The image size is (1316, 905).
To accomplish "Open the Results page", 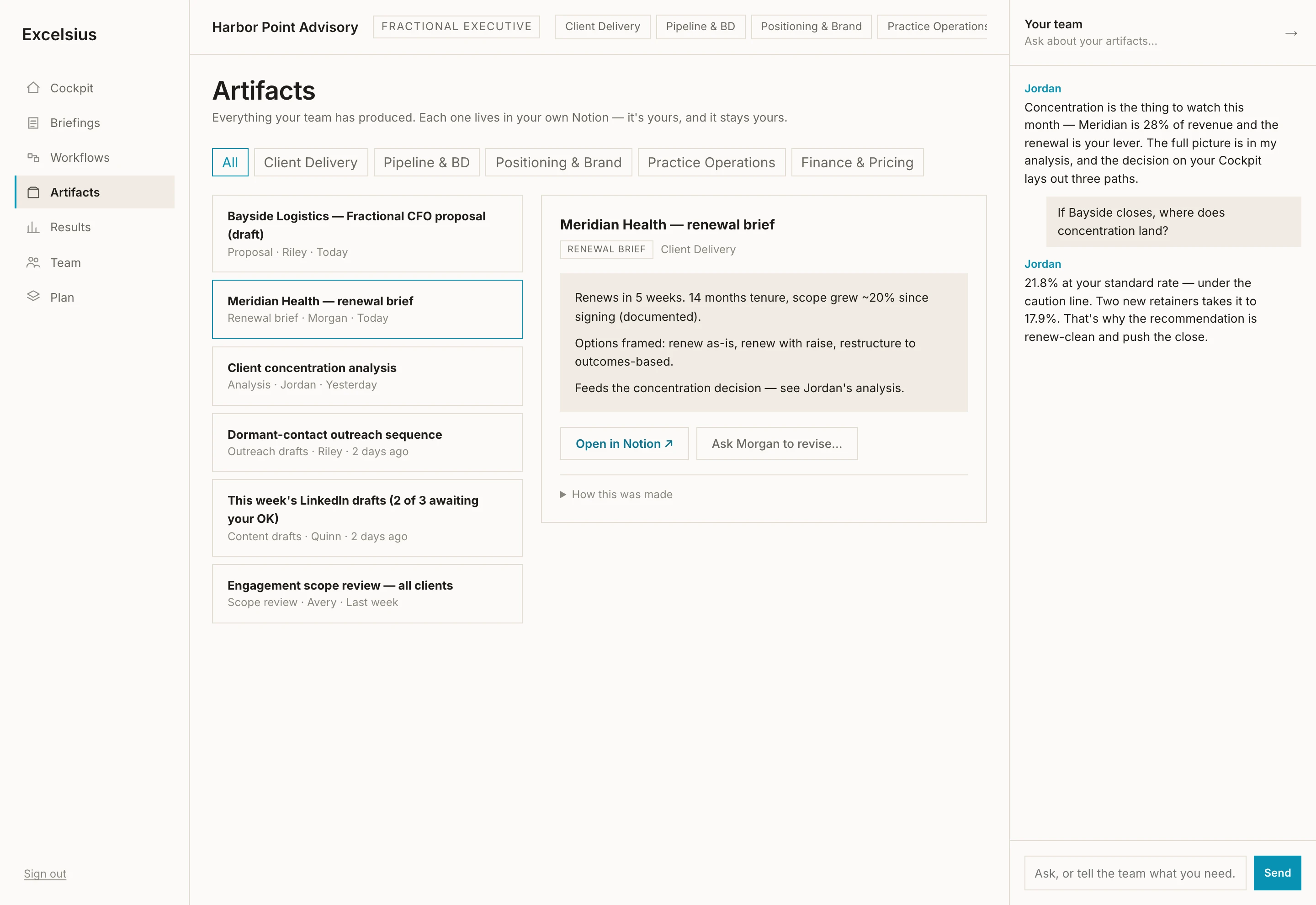I will [x=95, y=227].
